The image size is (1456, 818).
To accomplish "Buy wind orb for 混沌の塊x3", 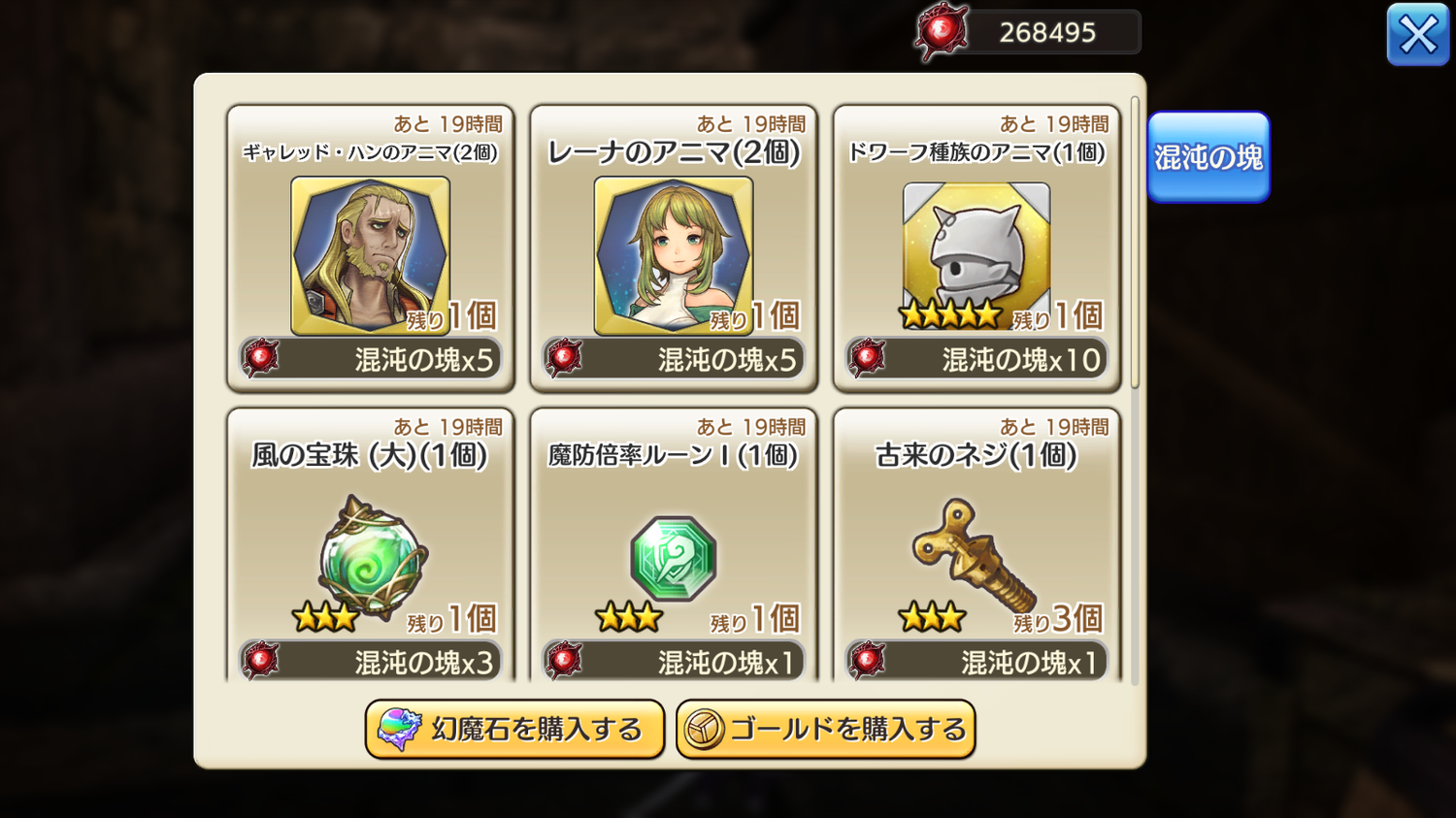I will pyautogui.click(x=371, y=662).
